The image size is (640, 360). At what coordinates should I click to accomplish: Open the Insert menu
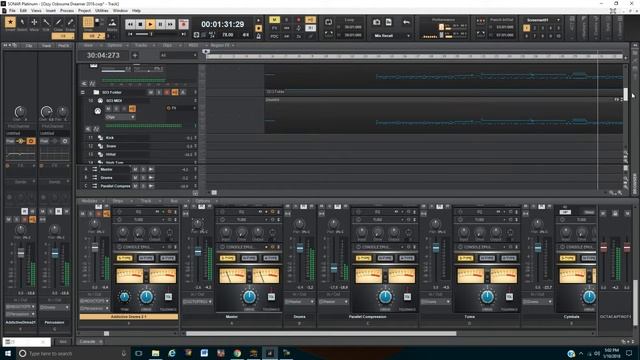pos(51,11)
